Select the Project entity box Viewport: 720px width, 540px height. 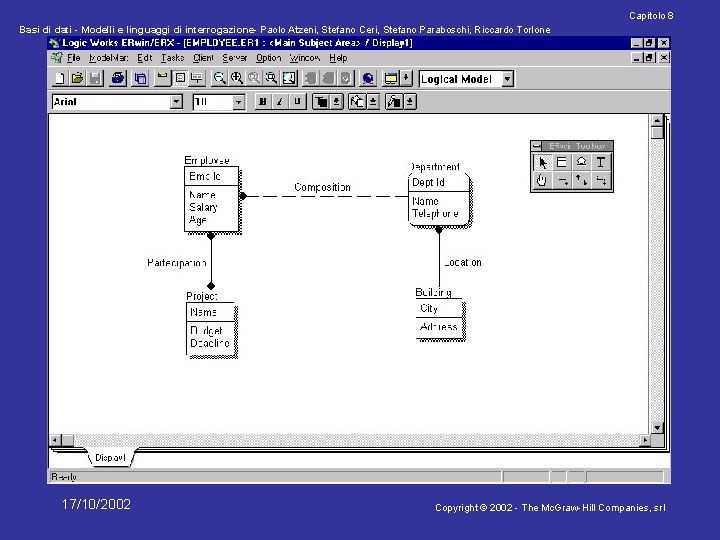[x=211, y=329]
